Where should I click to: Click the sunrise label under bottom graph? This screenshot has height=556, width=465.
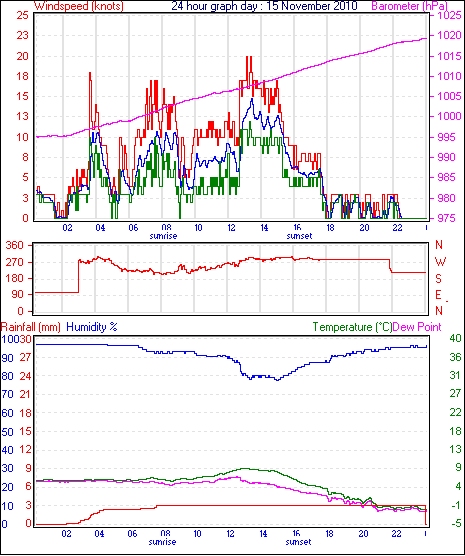click(162, 542)
